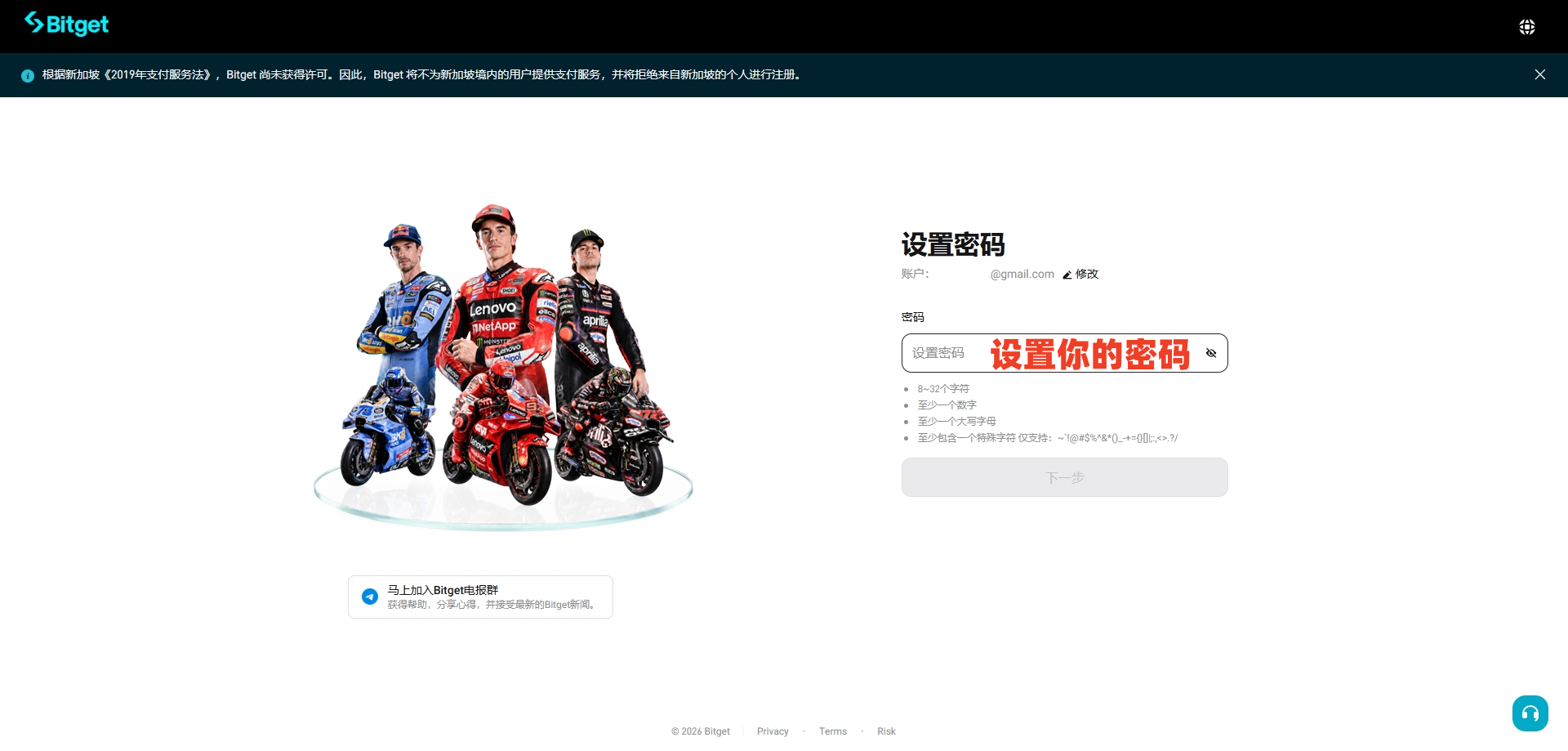Click the Bitget logo
Screen dimensions: 1568x751
66,25
